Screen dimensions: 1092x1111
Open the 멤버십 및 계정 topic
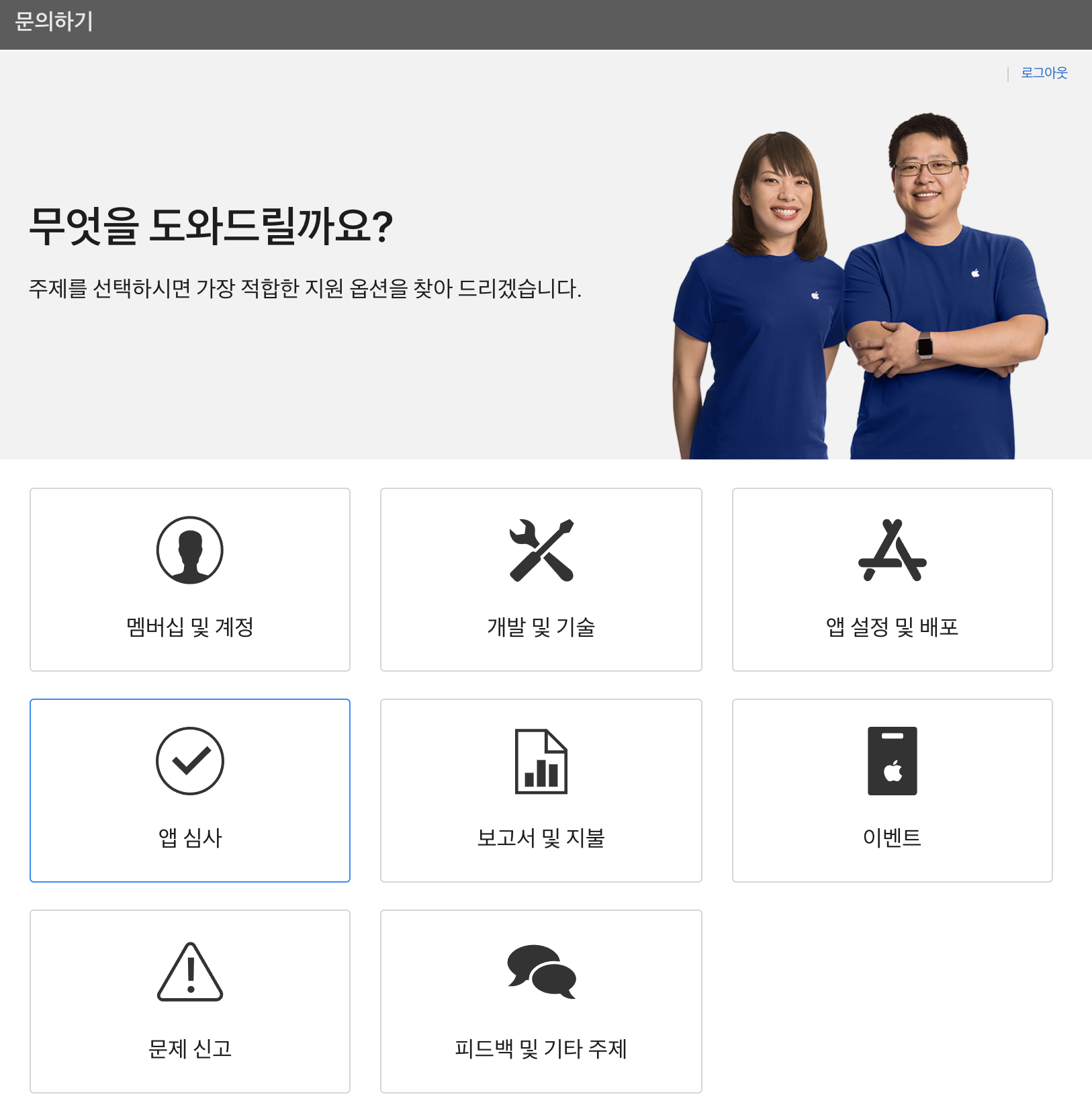click(190, 580)
